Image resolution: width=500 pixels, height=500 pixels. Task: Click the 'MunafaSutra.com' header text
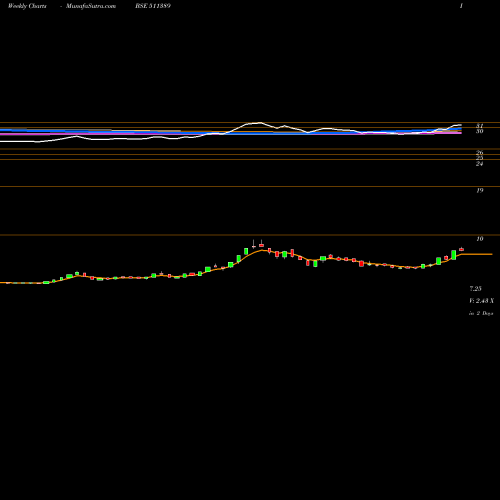coord(91,6)
